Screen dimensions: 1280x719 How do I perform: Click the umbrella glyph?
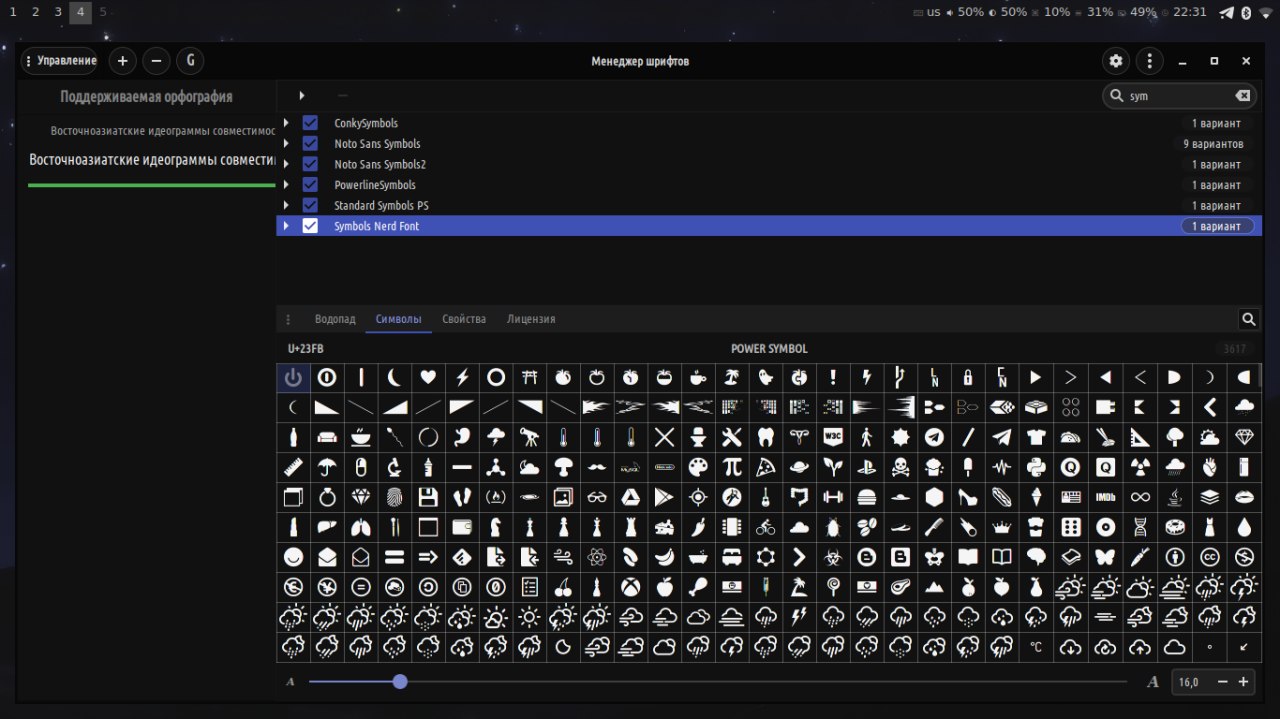tap(326, 467)
